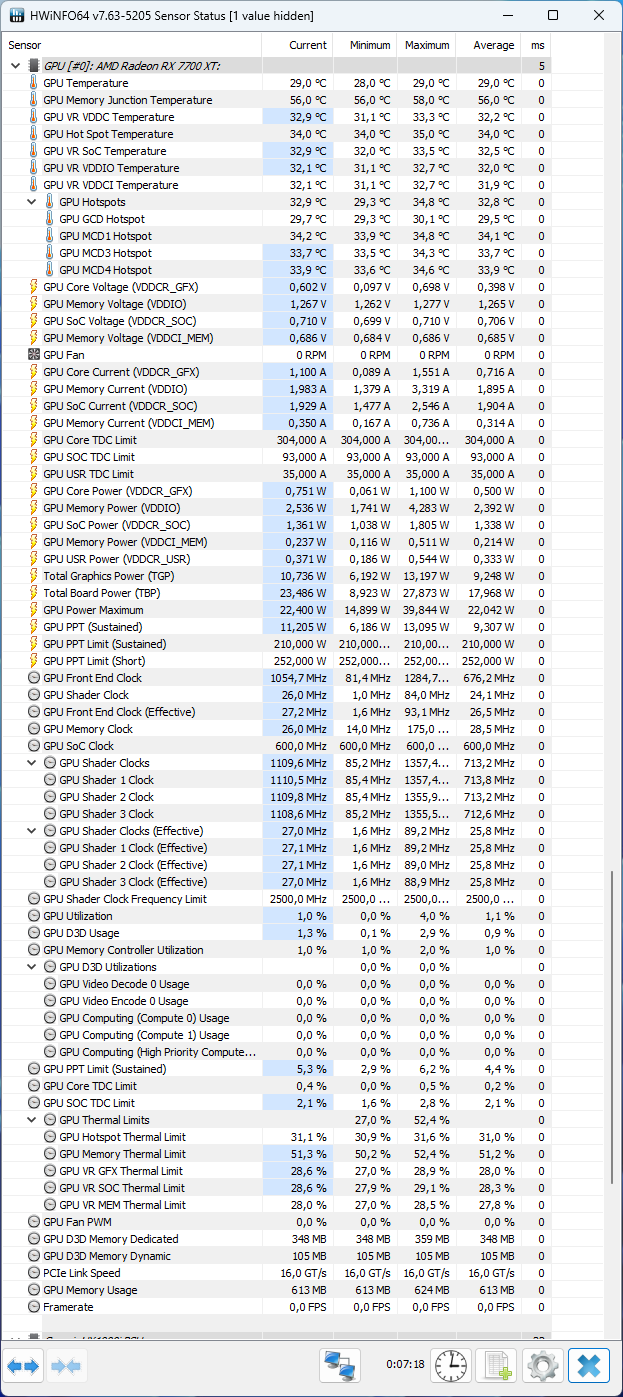Click the ms column header
This screenshot has height=1397, width=623.
tap(536, 45)
